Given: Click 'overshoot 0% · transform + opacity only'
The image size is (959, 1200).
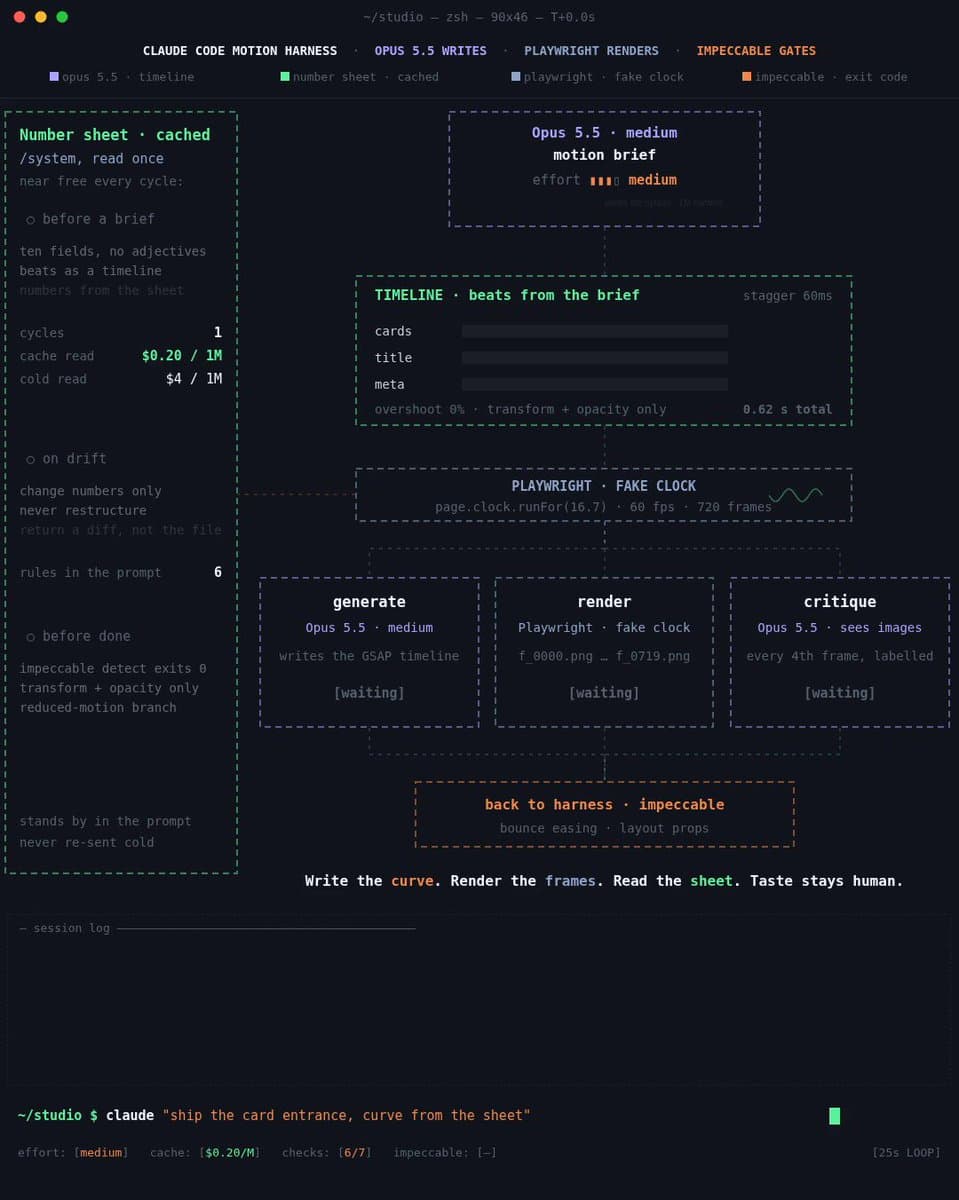Looking at the screenshot, I should click(x=520, y=409).
